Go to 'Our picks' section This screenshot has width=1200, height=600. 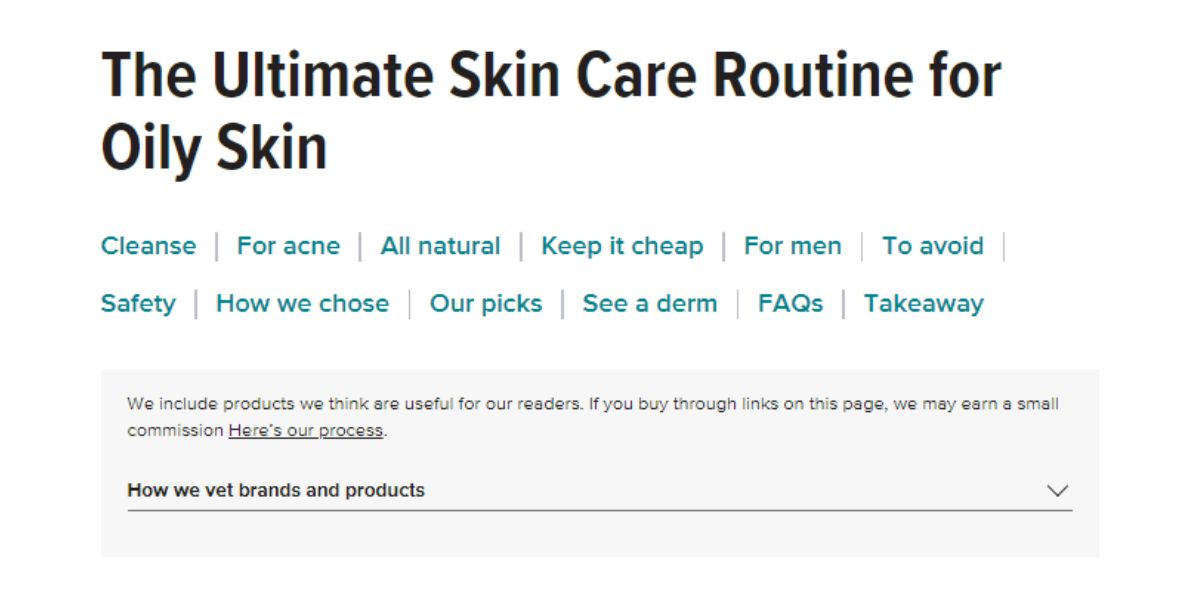[486, 304]
